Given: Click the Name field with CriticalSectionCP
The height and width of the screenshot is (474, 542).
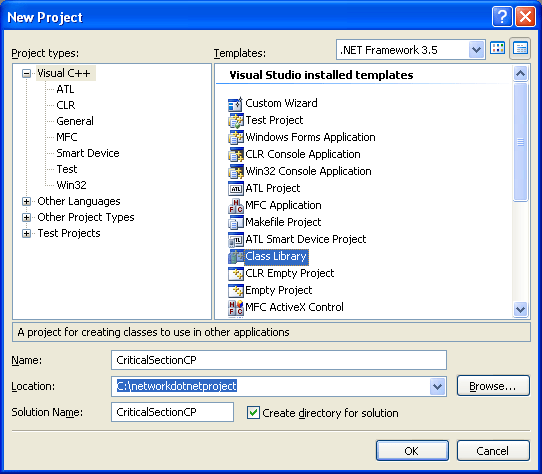Looking at the screenshot, I should point(279,360).
